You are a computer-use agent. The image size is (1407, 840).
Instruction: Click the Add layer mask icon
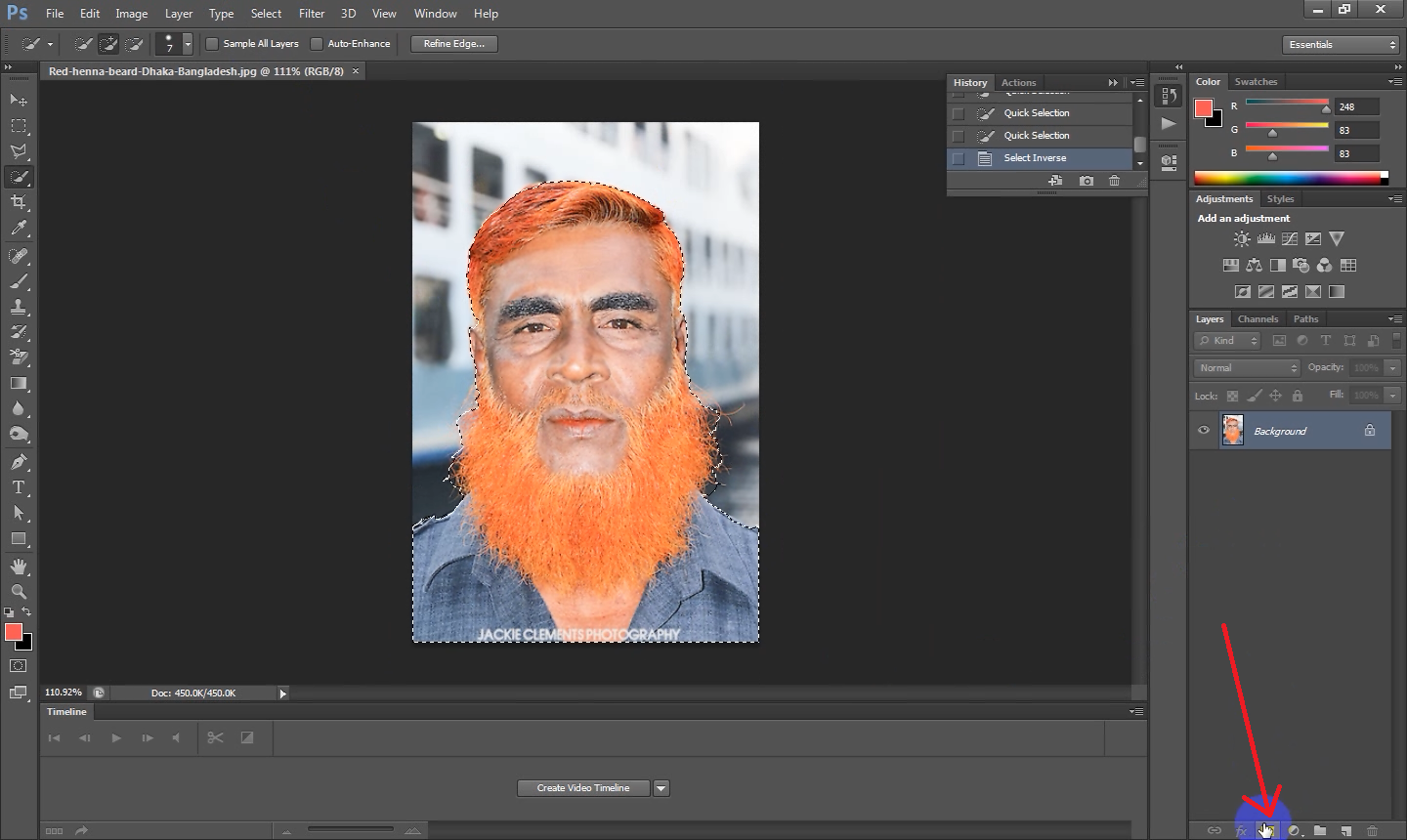tap(1267, 830)
